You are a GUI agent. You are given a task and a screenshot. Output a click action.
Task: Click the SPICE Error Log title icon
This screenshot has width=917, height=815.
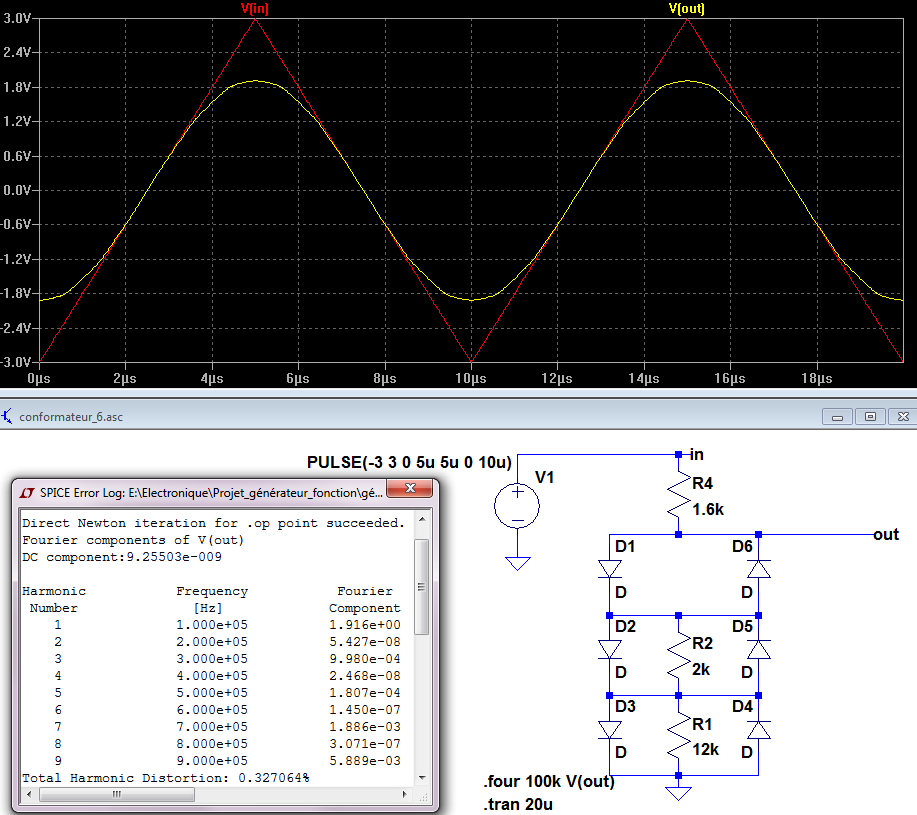click(x=27, y=493)
